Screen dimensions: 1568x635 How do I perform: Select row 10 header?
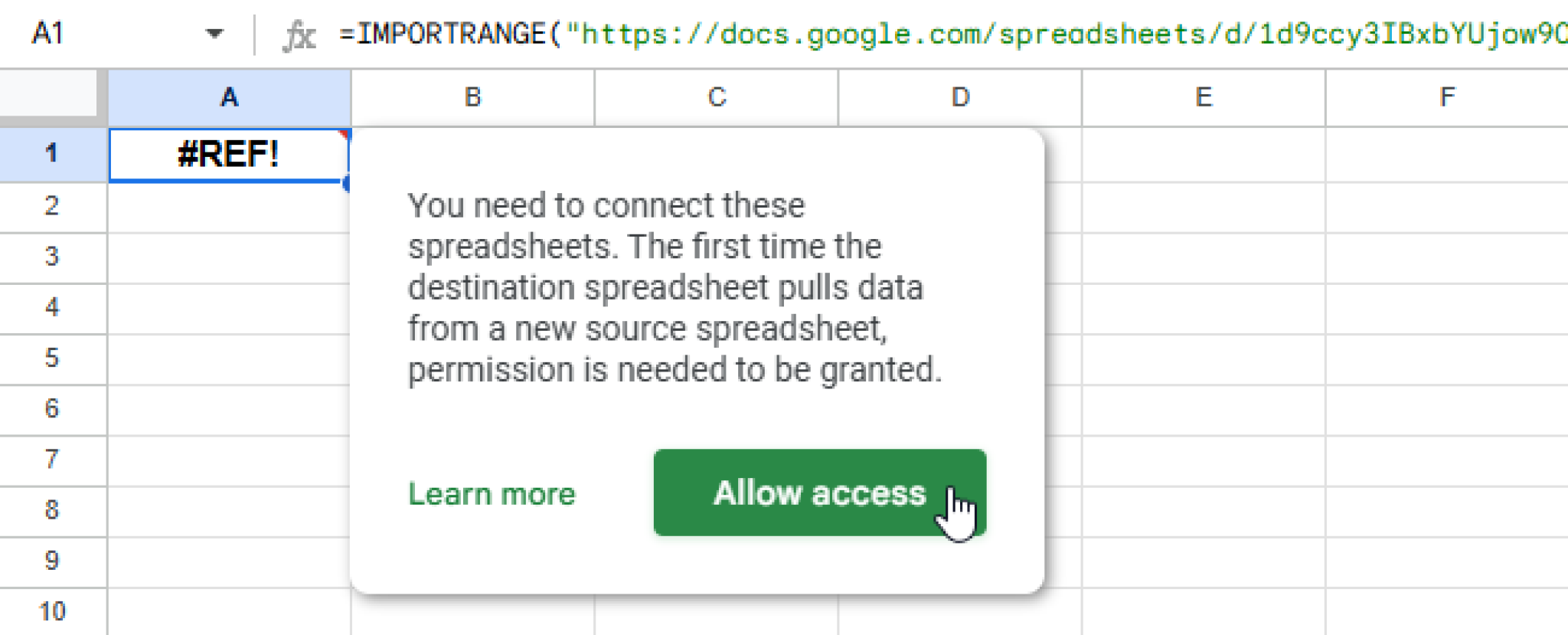[51, 611]
